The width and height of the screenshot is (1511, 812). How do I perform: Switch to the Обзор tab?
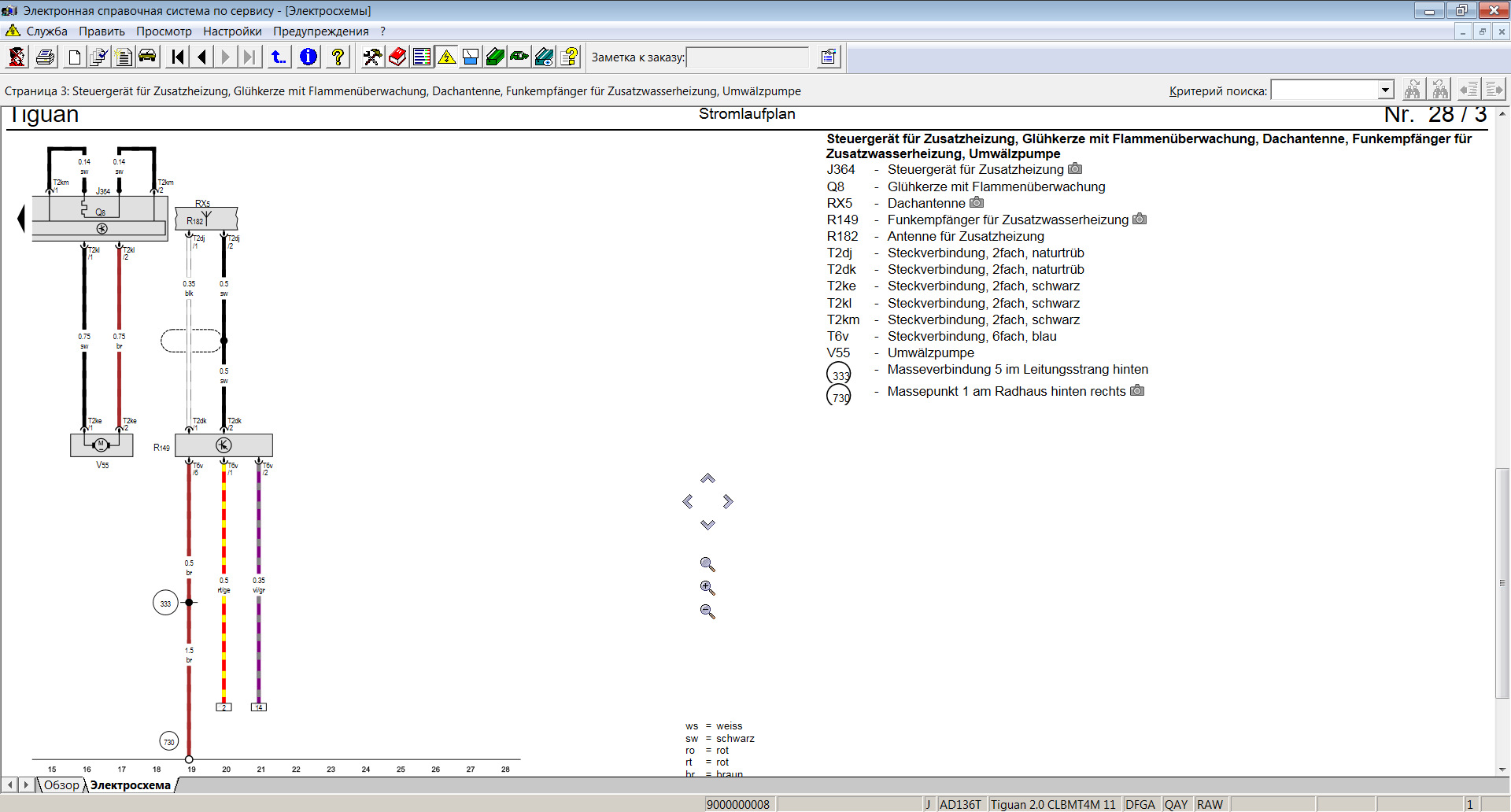(x=61, y=784)
